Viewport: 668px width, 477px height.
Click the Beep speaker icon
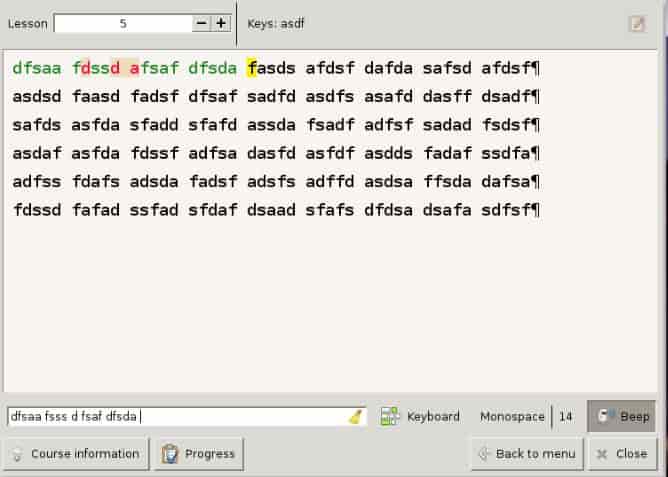click(x=605, y=415)
